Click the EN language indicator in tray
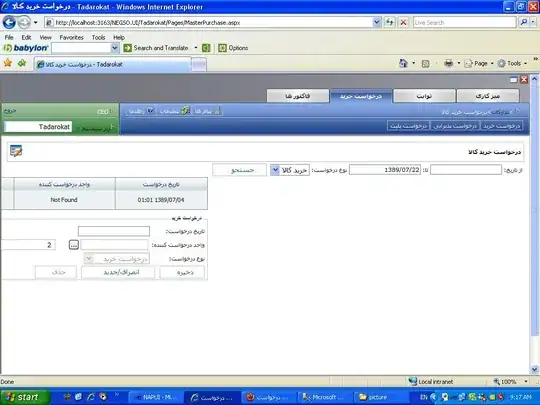 (x=424, y=397)
